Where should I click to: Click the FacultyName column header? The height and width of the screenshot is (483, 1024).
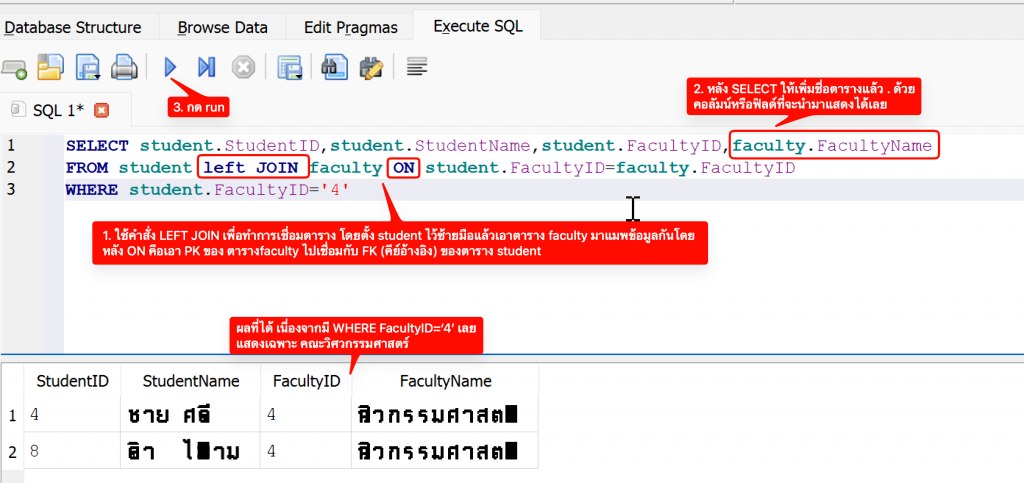point(445,381)
